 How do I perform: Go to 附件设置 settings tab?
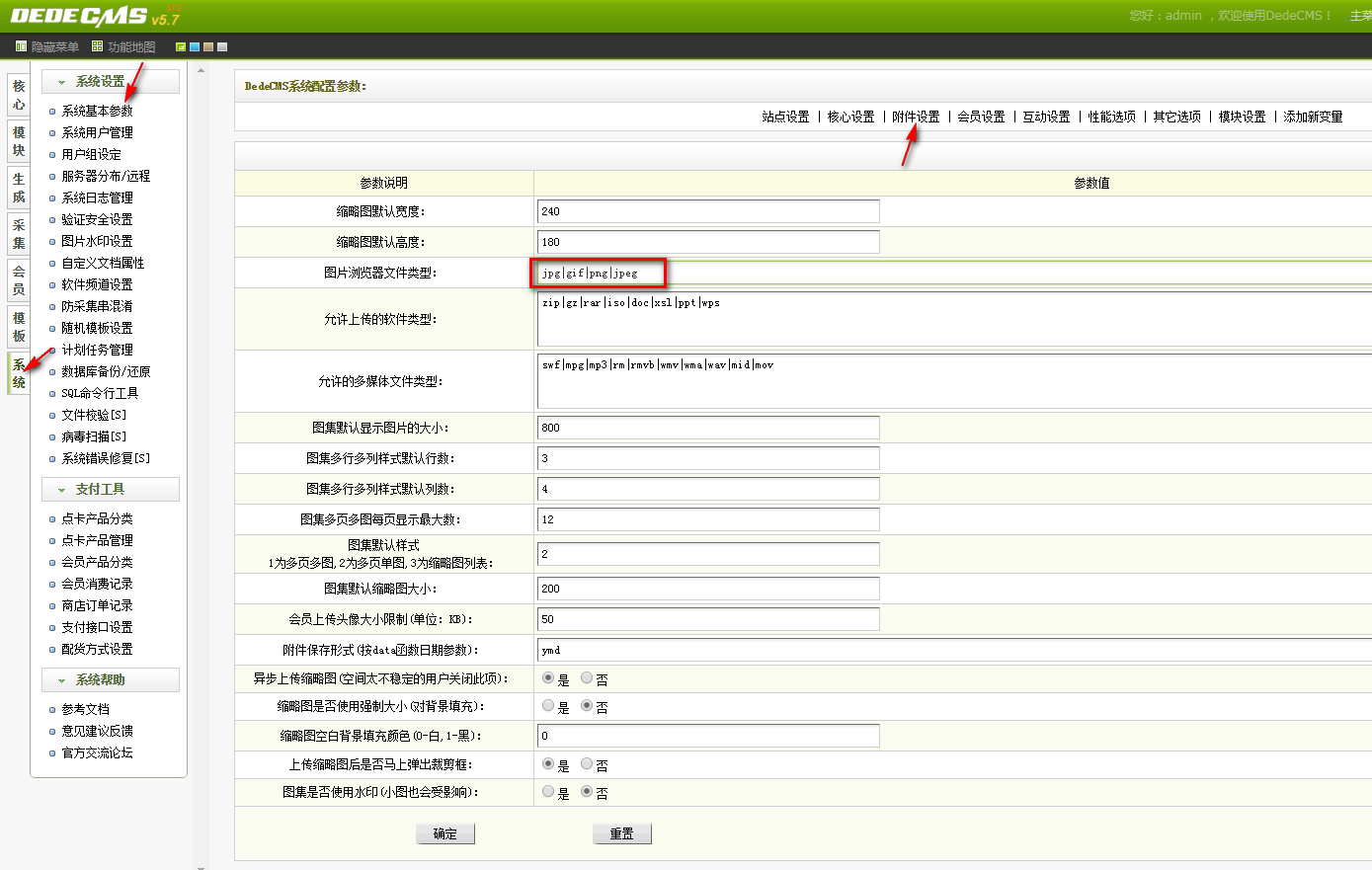click(x=916, y=117)
